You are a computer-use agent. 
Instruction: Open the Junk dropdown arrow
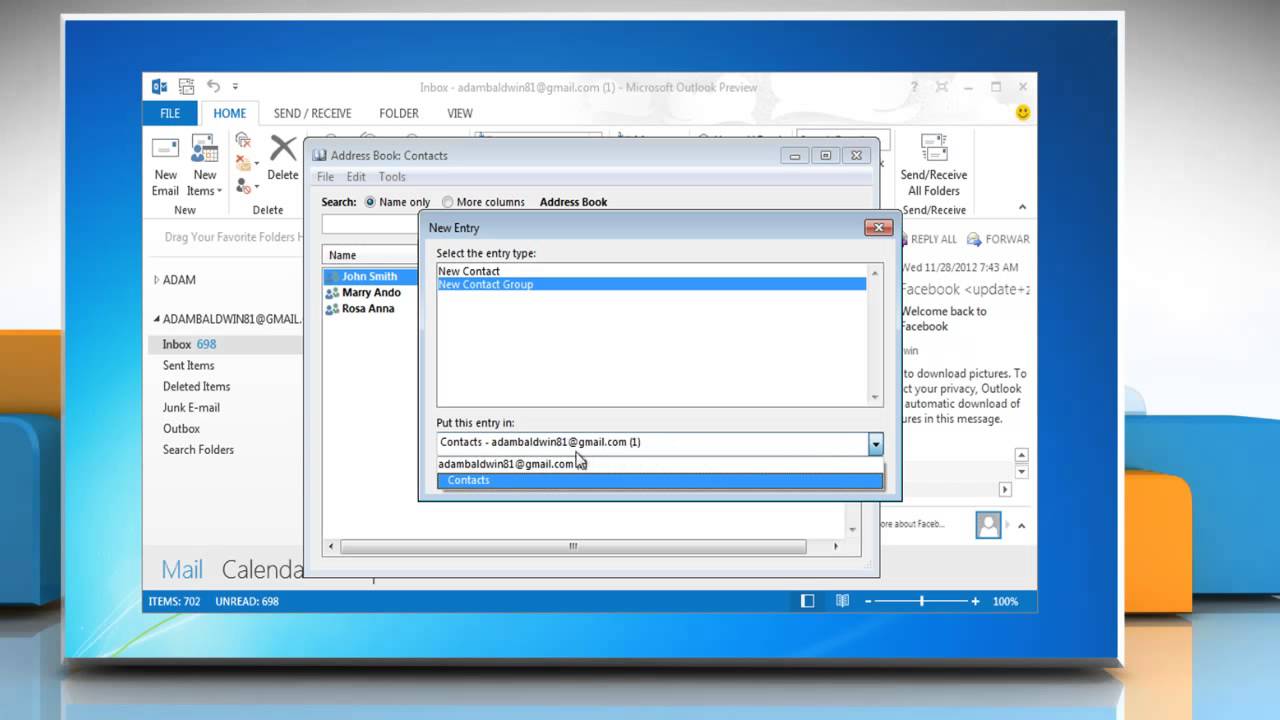point(257,187)
